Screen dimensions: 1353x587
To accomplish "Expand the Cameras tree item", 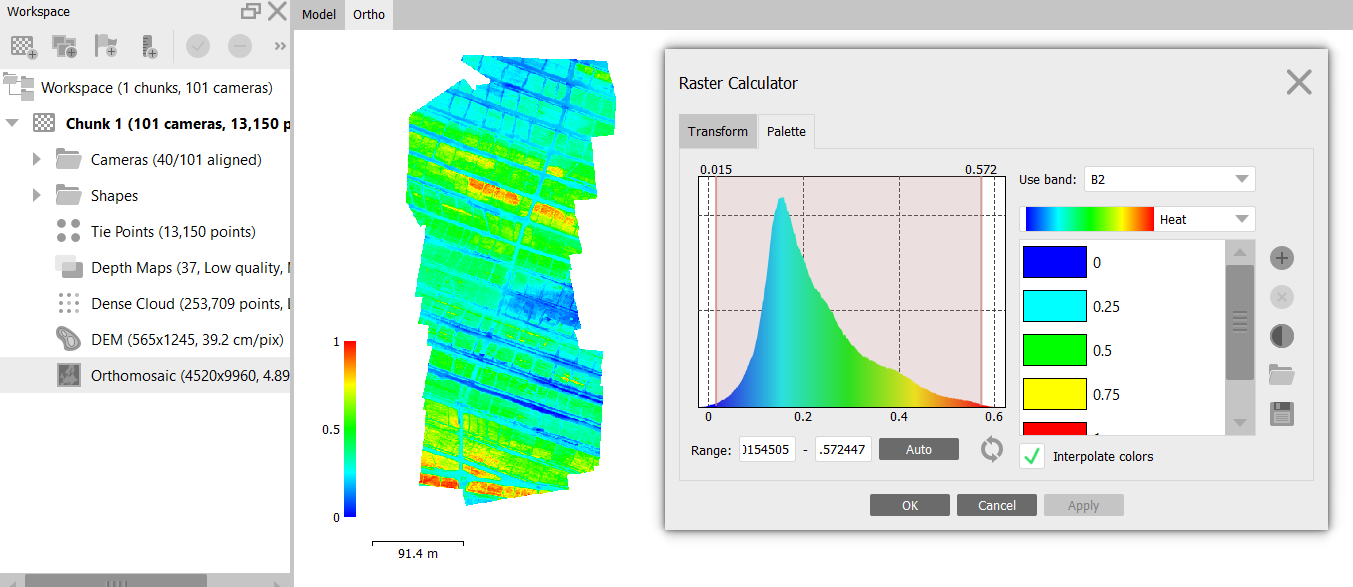I will (37, 160).
